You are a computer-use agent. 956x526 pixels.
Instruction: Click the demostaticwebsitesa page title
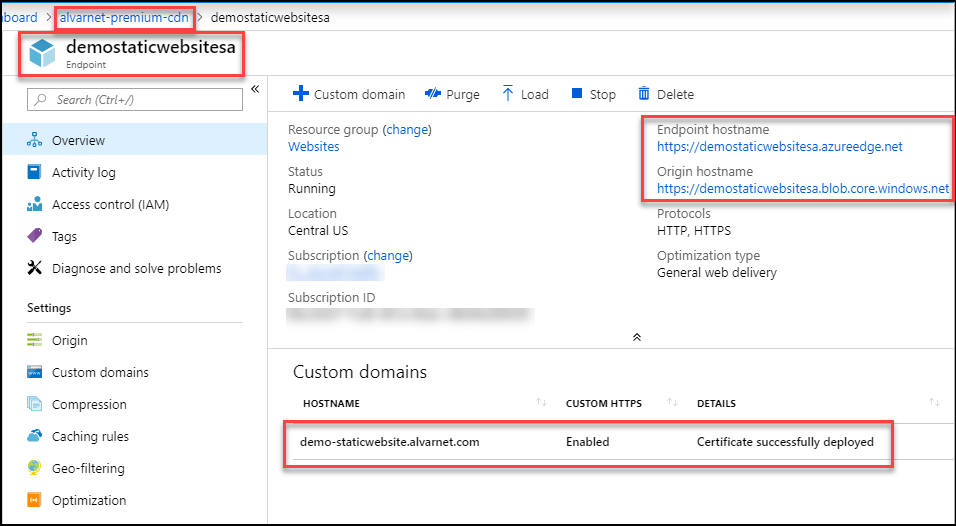coord(151,46)
